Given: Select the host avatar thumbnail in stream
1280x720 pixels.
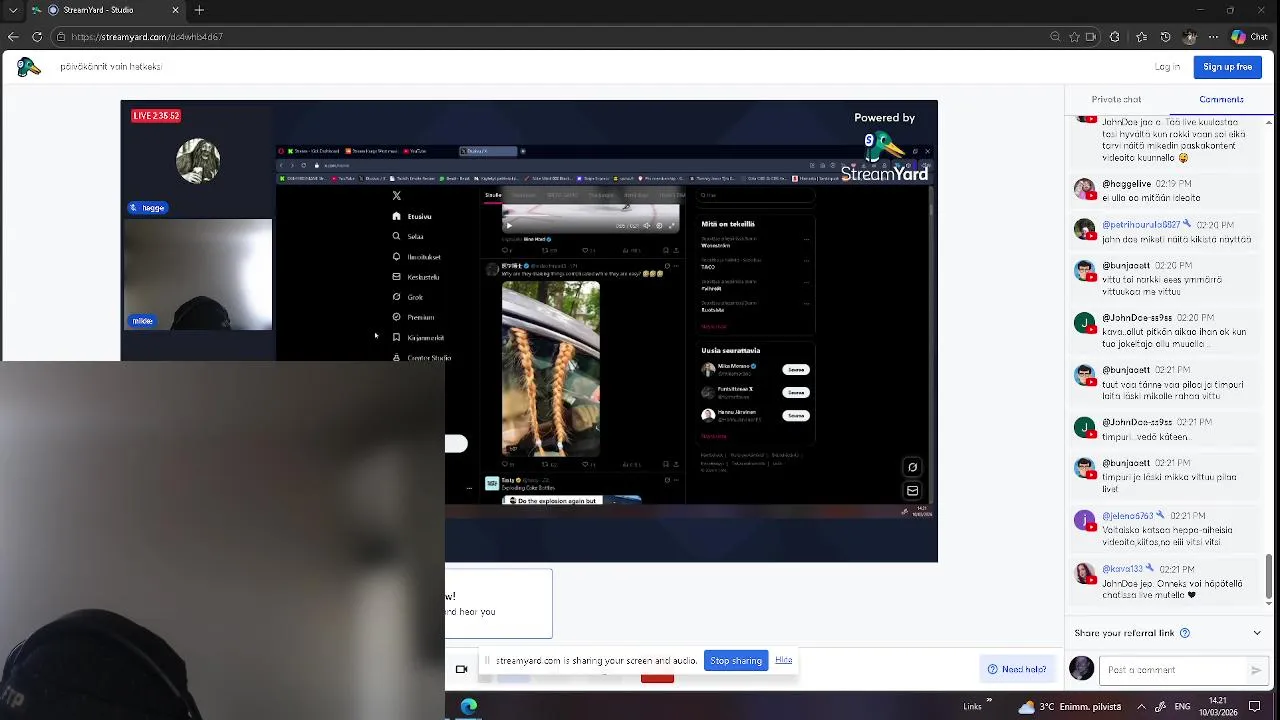Looking at the screenshot, I should (198, 160).
